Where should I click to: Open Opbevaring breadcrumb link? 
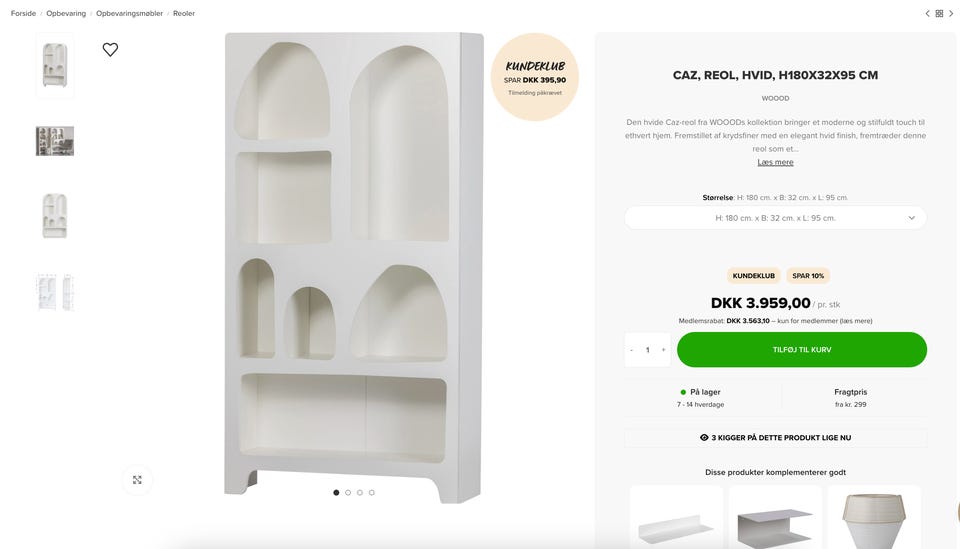(x=66, y=13)
